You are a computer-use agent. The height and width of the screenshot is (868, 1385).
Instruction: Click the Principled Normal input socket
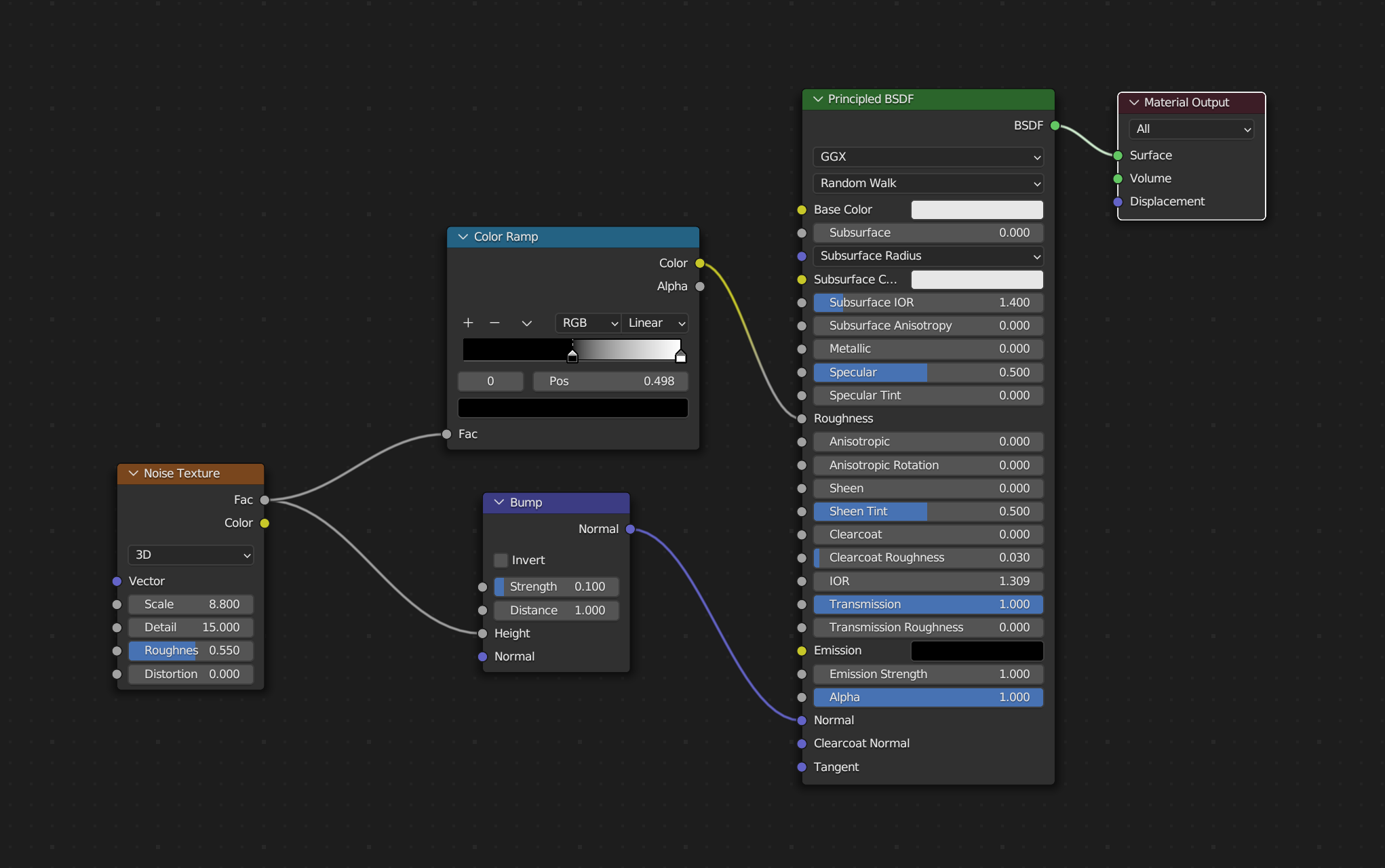[x=802, y=721]
